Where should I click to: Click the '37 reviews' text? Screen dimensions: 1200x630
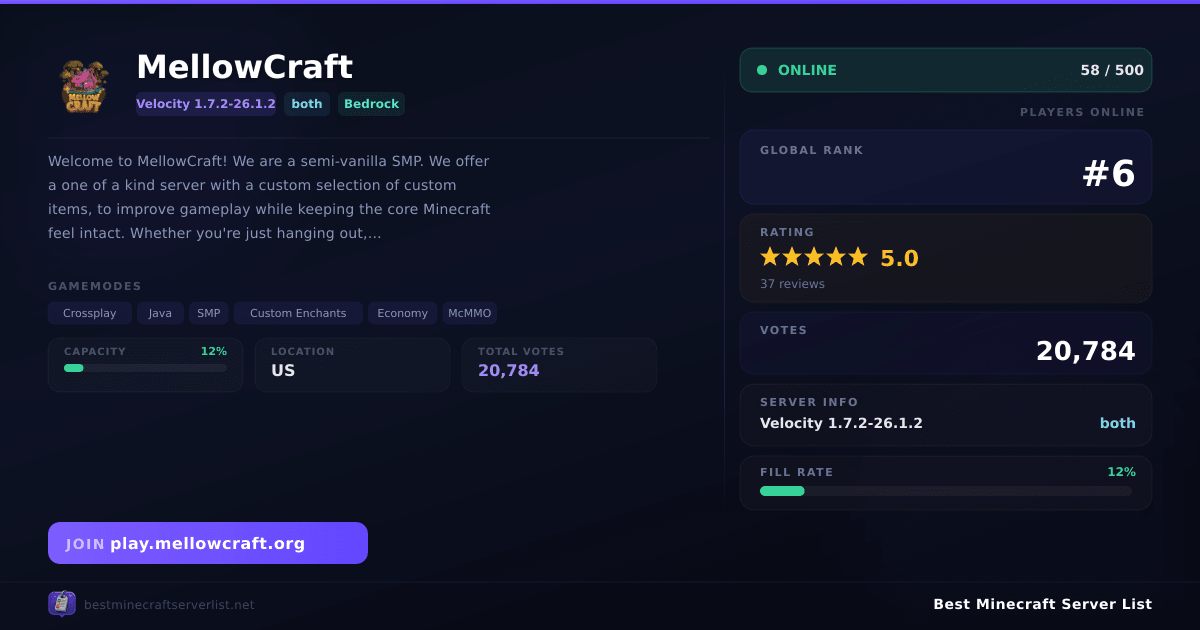[x=792, y=284]
